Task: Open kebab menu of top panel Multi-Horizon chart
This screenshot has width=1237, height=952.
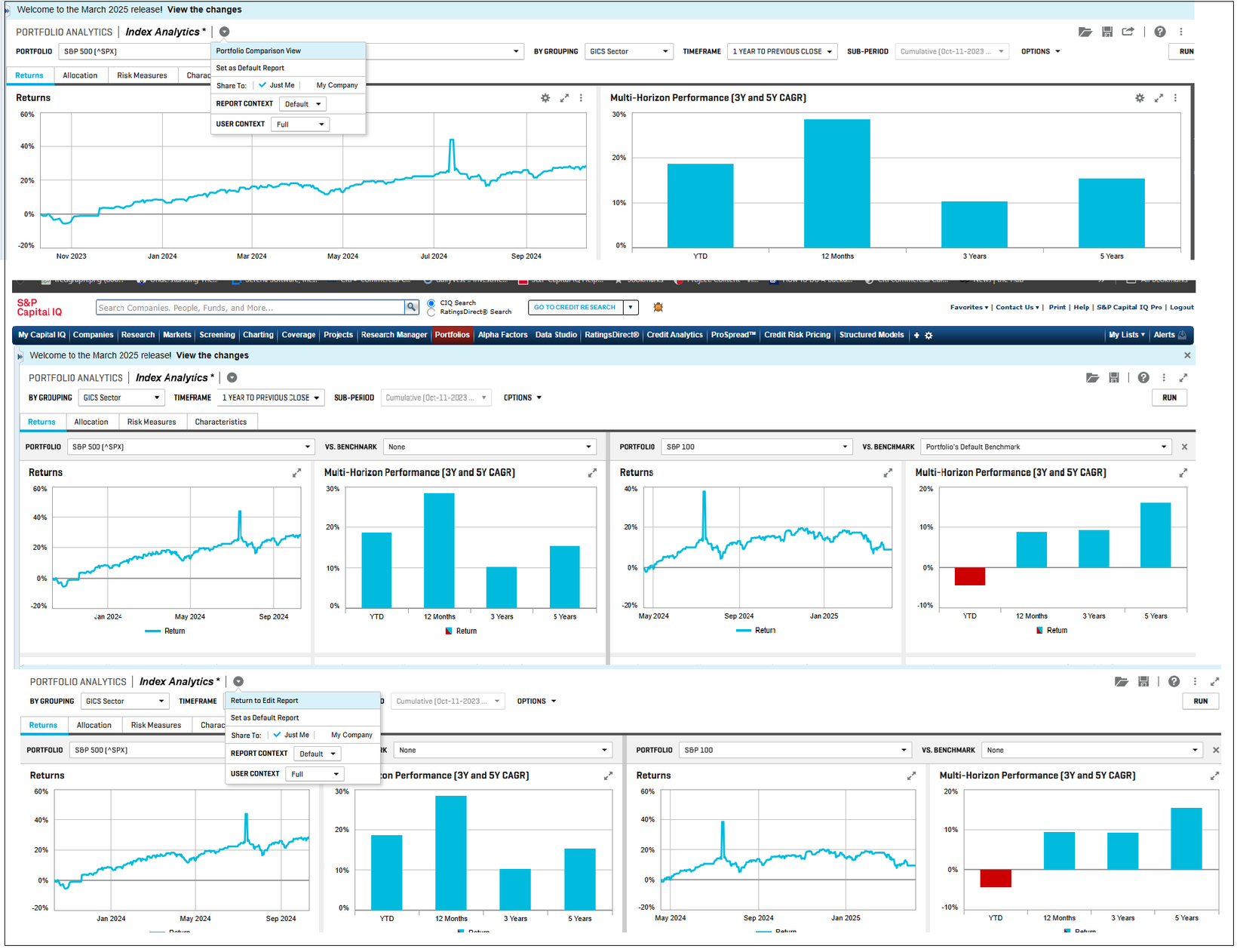Action: pos(1175,98)
